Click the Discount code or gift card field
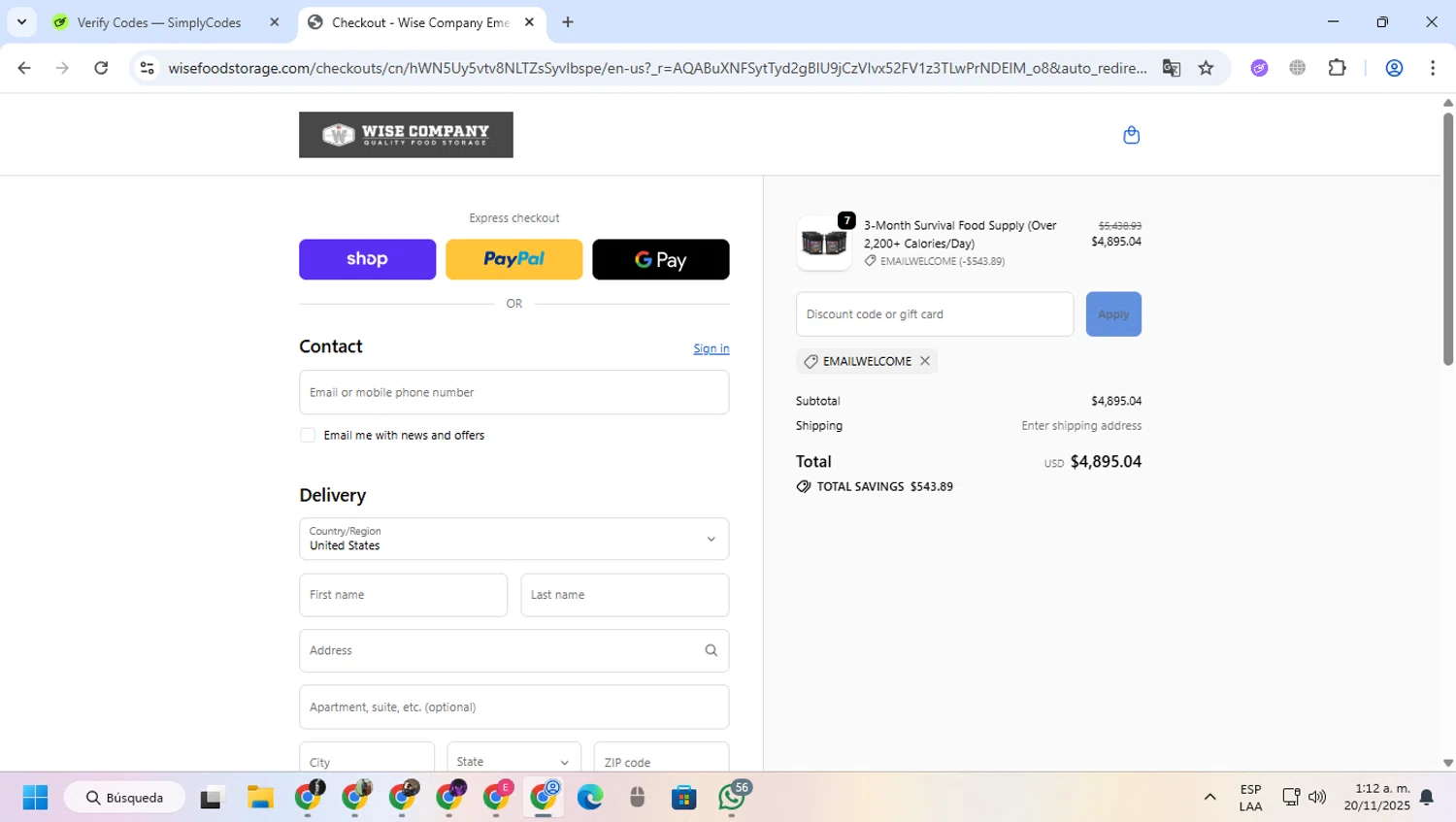 (x=935, y=314)
